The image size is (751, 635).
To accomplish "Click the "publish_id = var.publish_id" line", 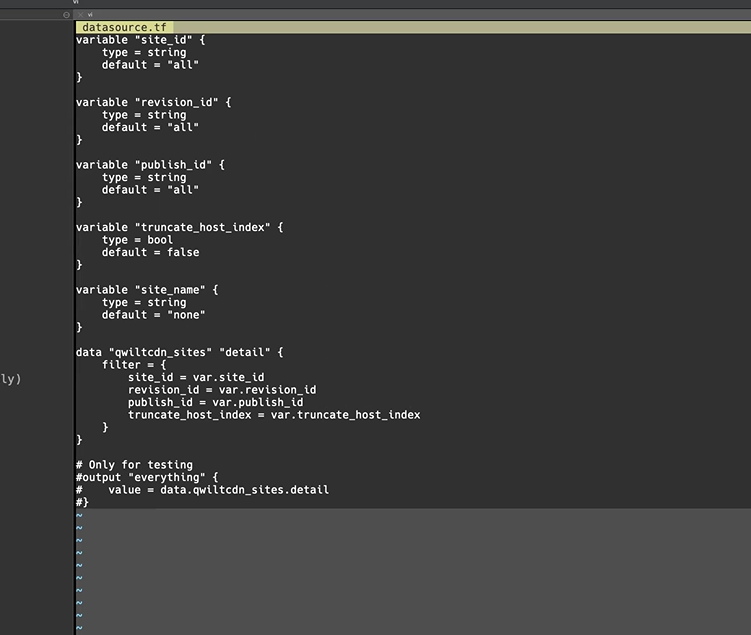I will click(x=215, y=402).
